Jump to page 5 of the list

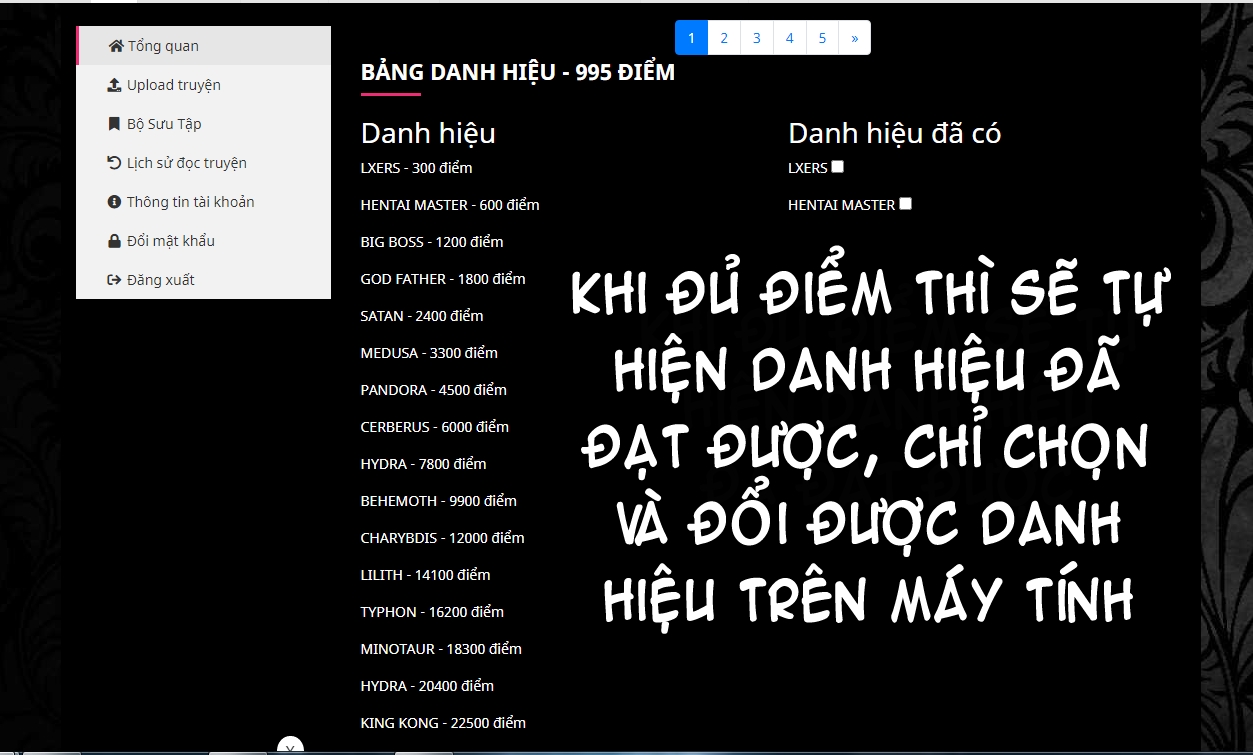821,37
